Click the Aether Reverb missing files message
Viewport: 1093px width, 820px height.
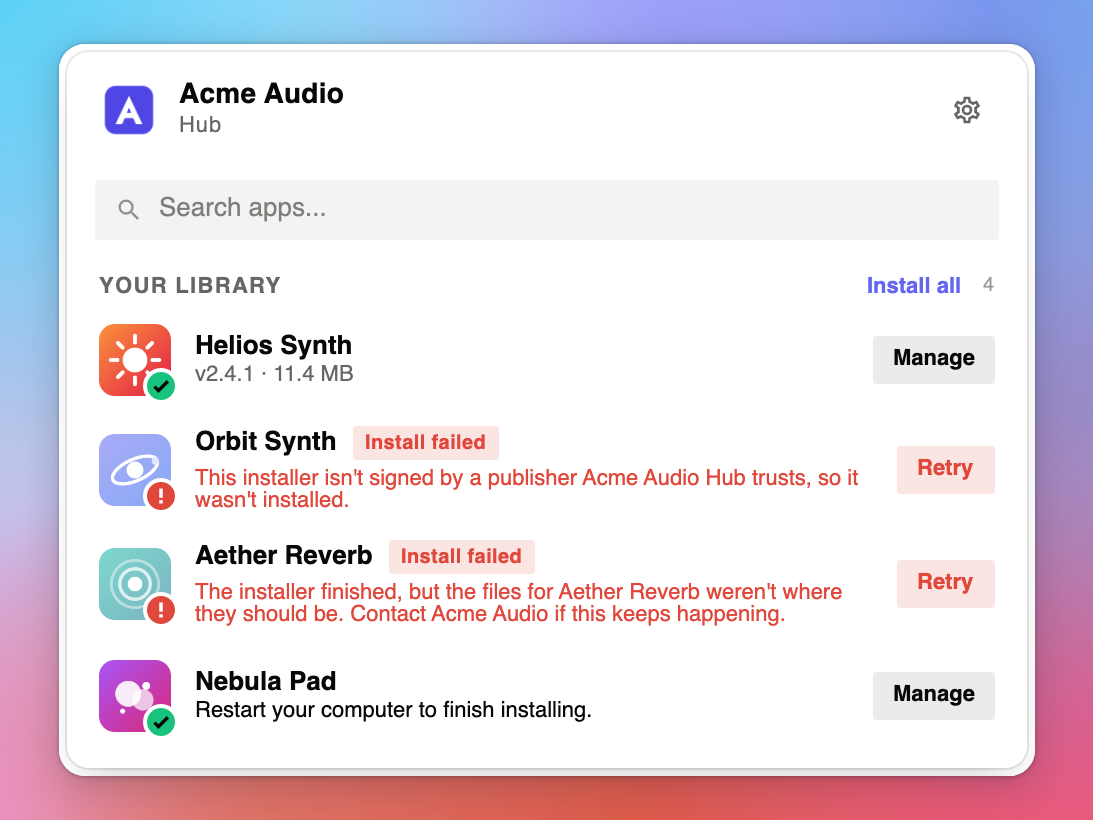[x=519, y=602]
